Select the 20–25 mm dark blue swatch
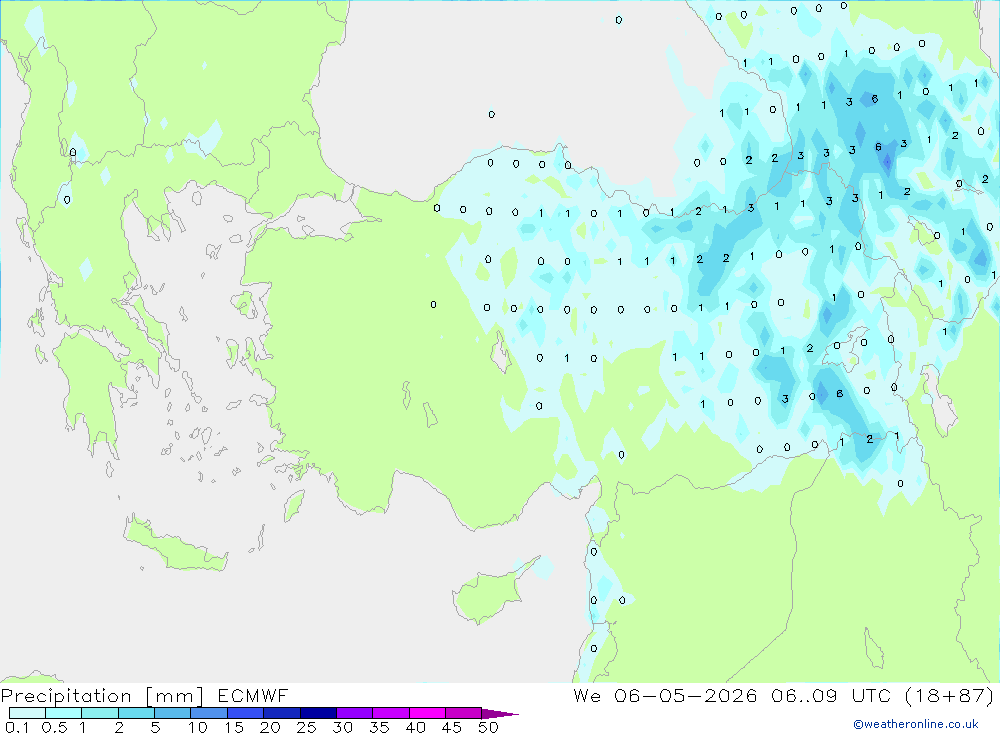This screenshot has height=733, width=1000. (x=282, y=713)
